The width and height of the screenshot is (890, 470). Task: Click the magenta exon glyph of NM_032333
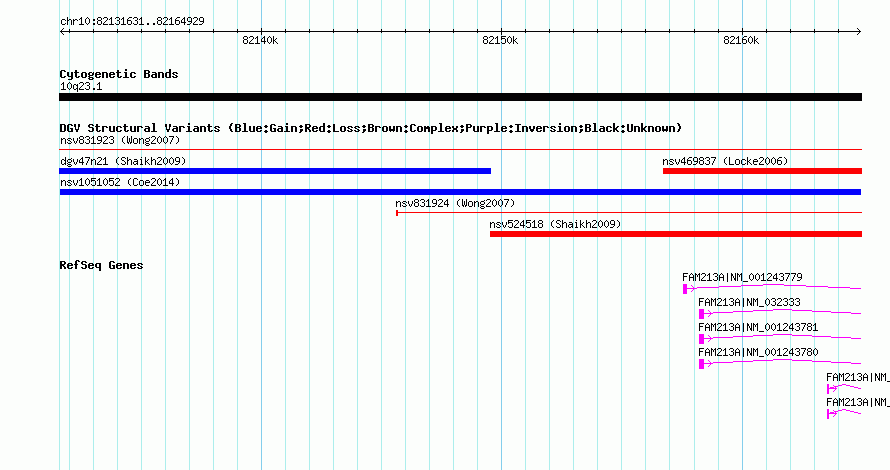point(702,314)
